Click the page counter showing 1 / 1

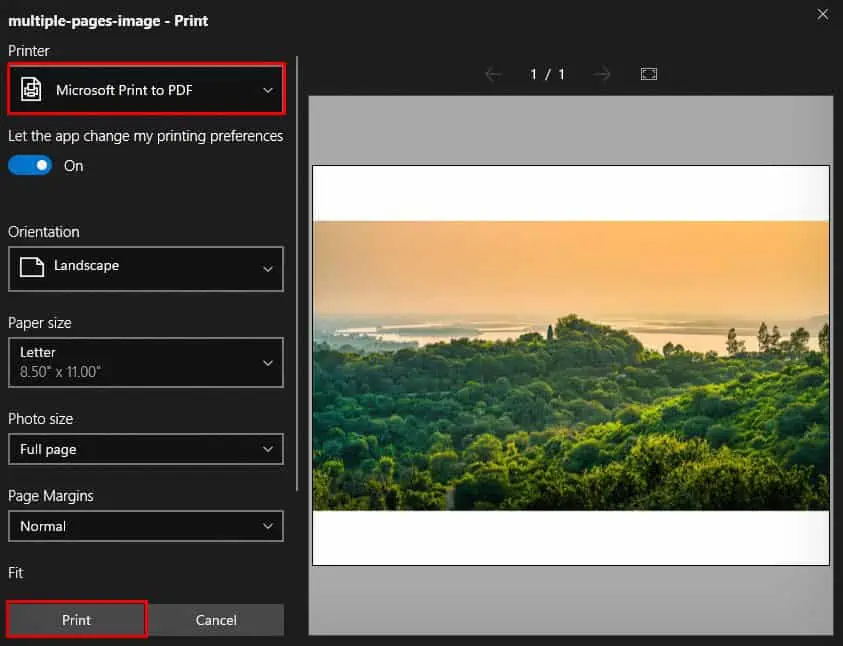coord(547,73)
